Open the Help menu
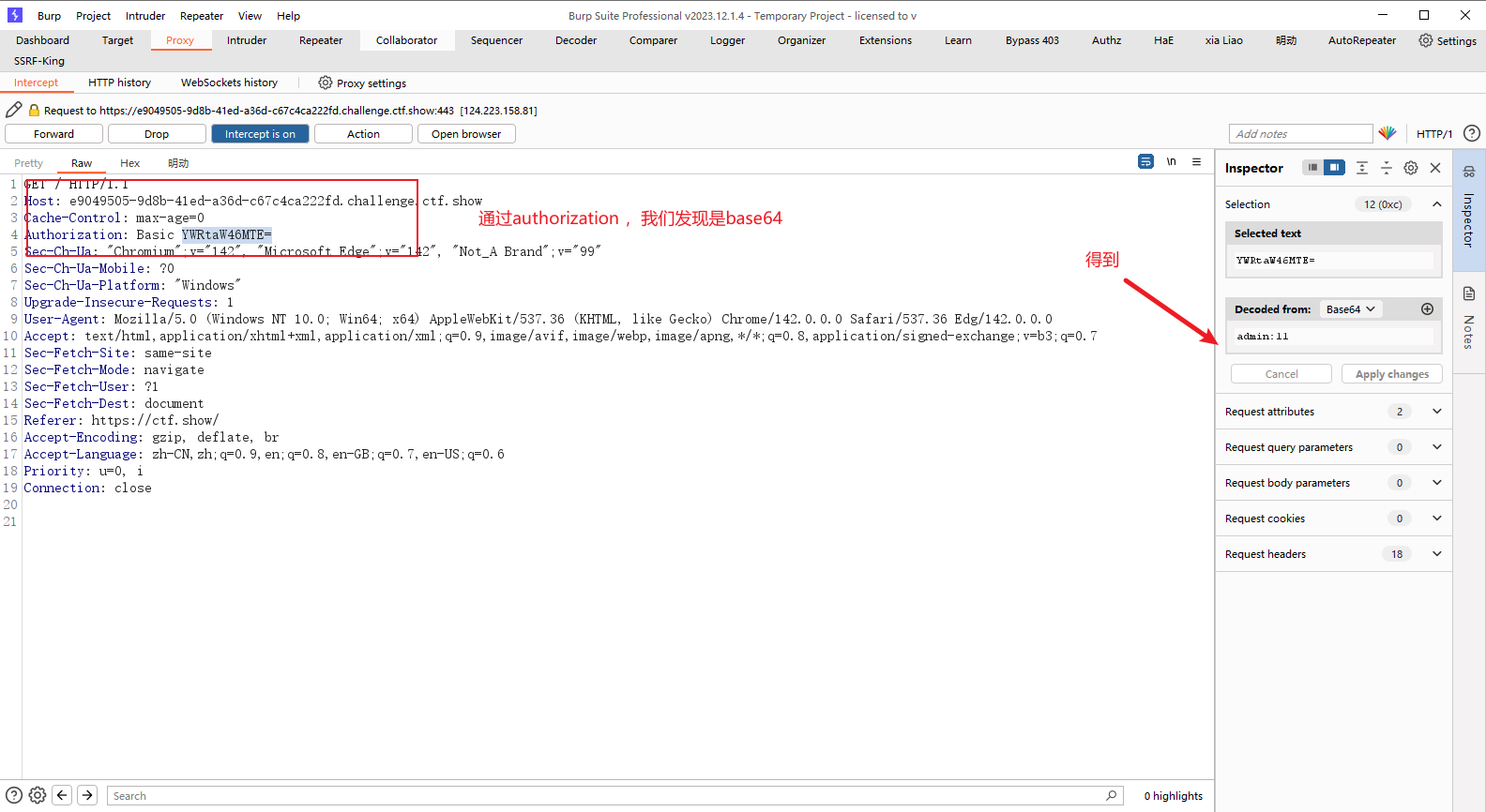Image resolution: width=1486 pixels, height=812 pixels. point(288,15)
